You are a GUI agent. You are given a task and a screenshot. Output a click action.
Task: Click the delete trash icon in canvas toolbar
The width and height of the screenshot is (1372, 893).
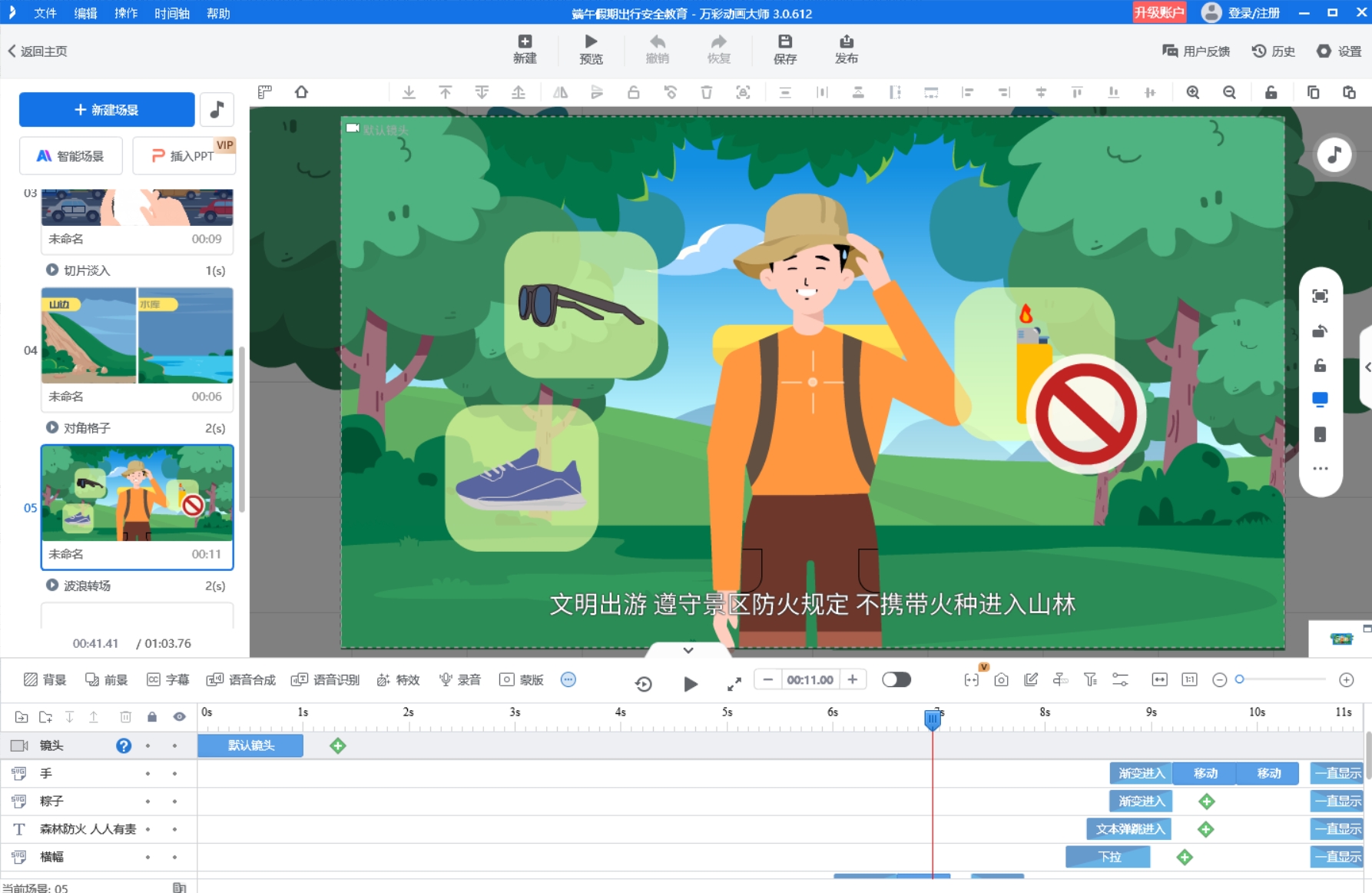tap(706, 92)
